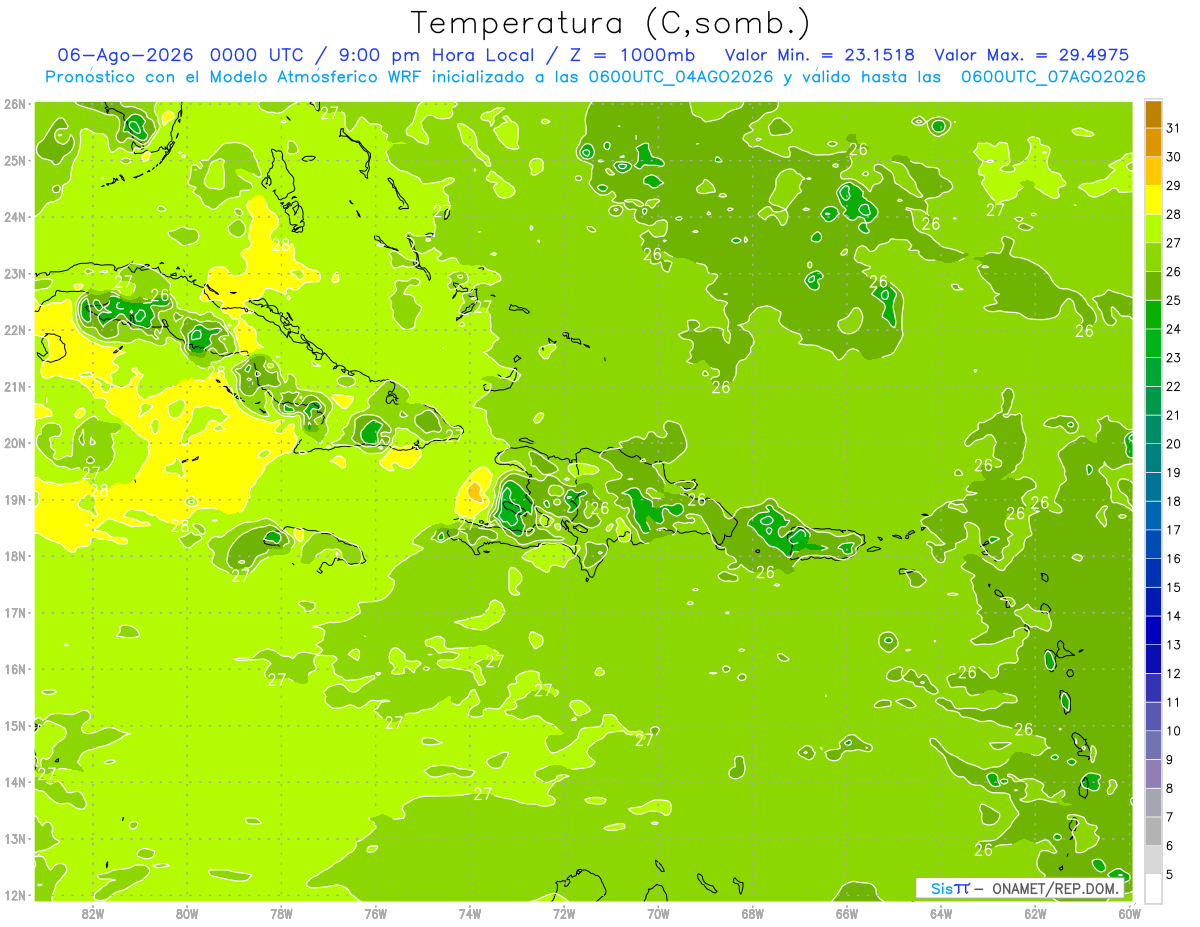This screenshot has width=1200, height=927.
Task: Click colorbar label 17
Action: coord(1173,530)
